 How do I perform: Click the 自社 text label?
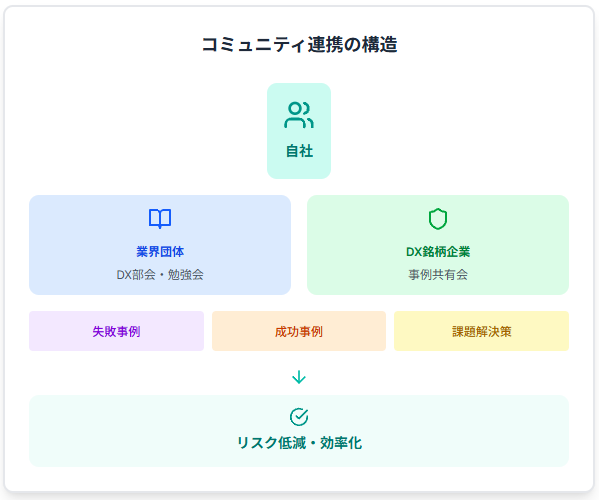[x=299, y=151]
